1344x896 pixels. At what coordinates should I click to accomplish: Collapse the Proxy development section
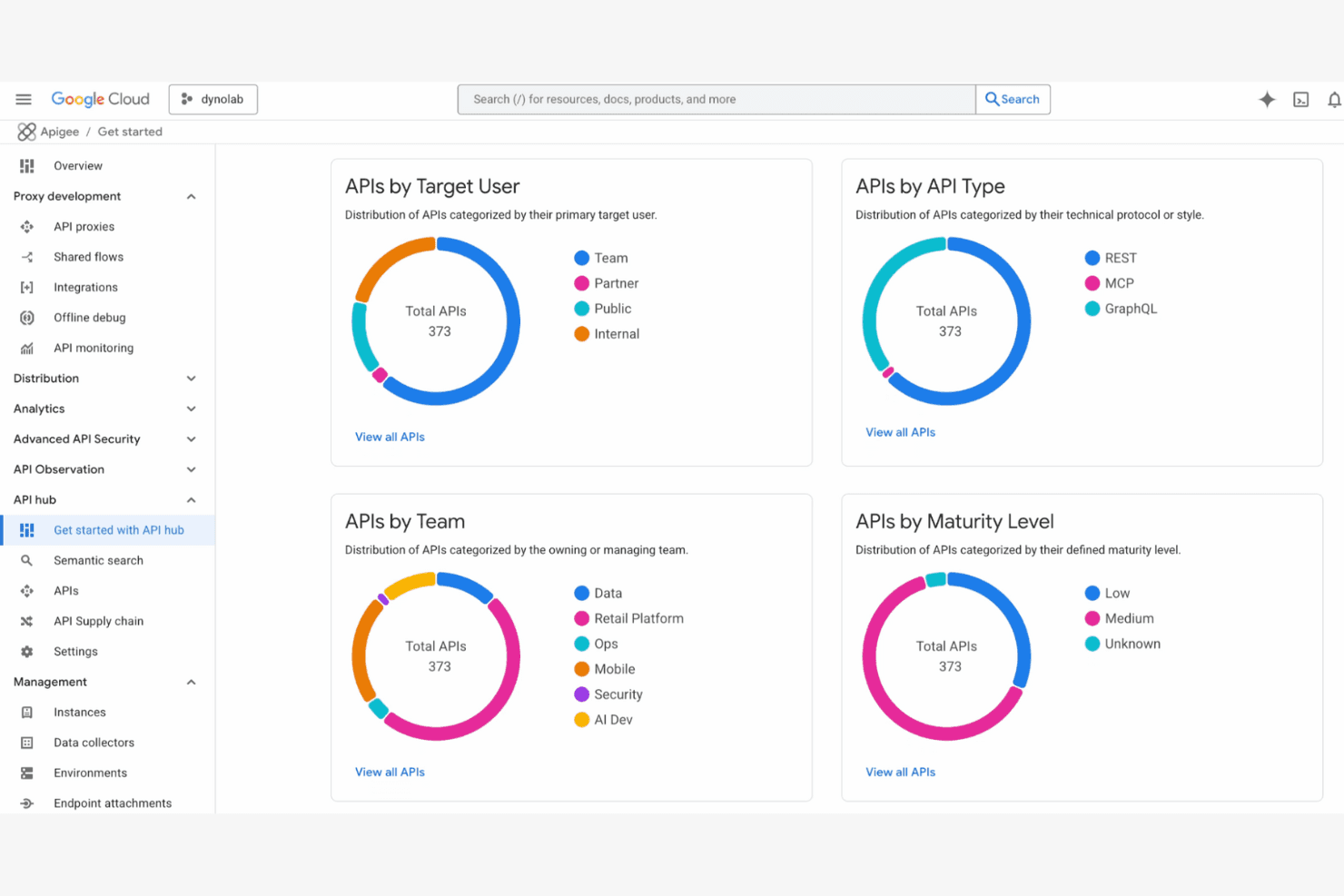click(191, 196)
